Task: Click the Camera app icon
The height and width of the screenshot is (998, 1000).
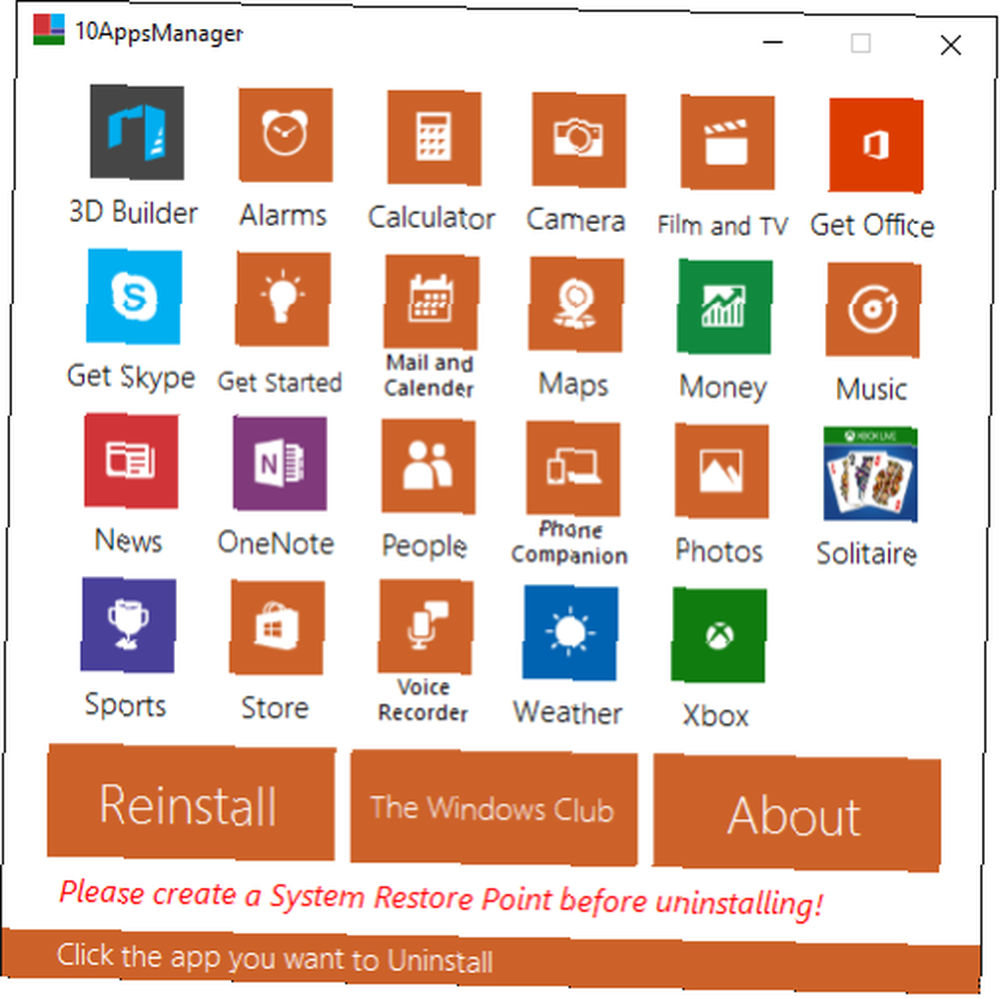Action: [578, 140]
